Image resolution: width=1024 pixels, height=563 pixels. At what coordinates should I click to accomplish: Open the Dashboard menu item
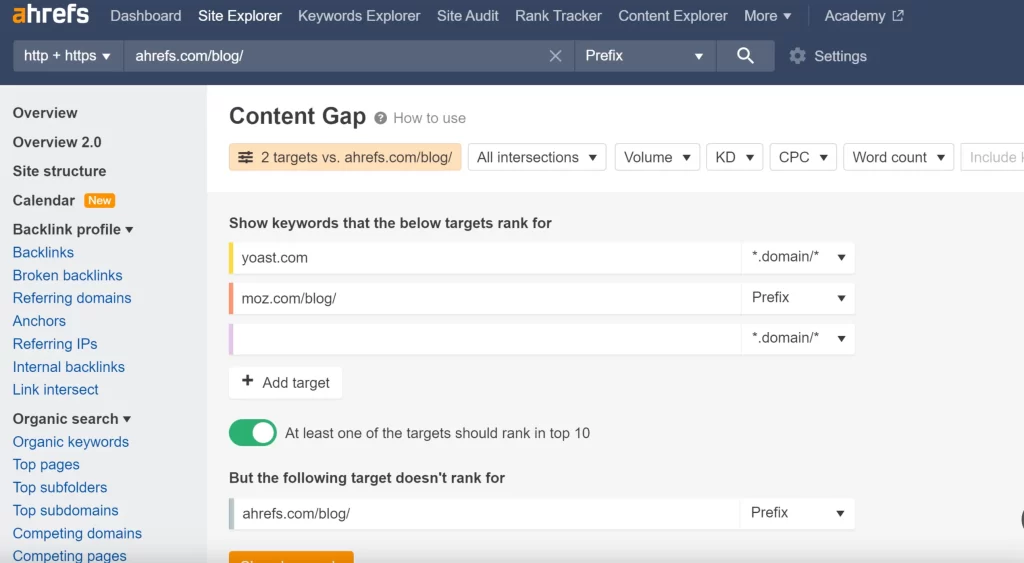146,16
